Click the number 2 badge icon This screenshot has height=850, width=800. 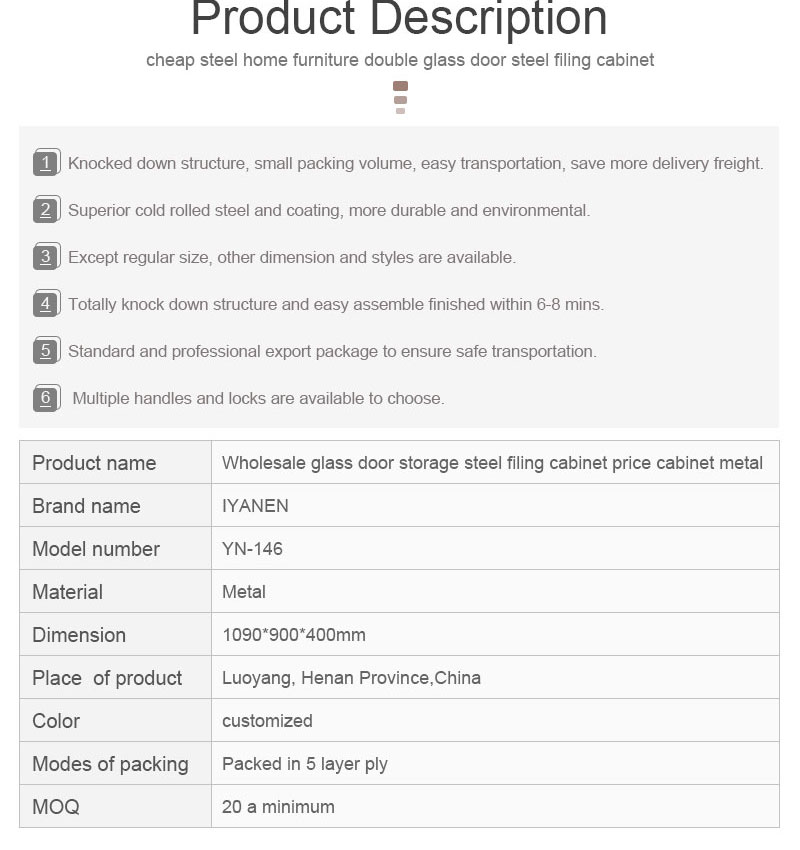pos(47,209)
